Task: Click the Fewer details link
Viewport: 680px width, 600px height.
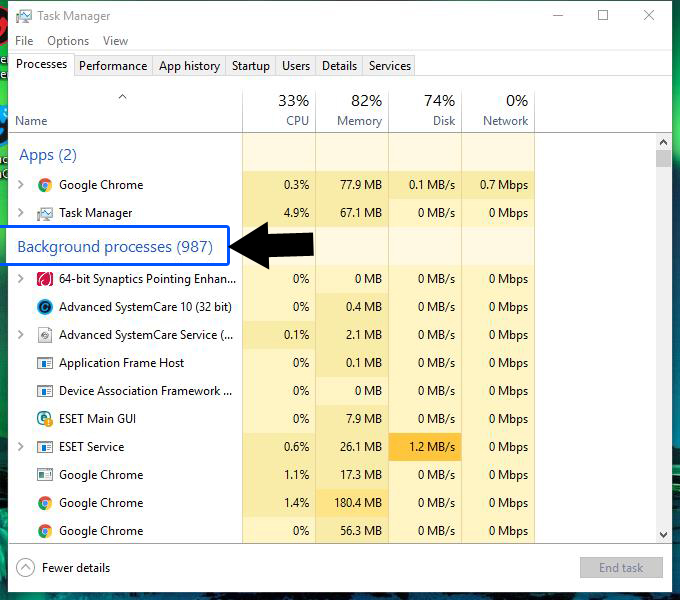Action: click(x=76, y=568)
